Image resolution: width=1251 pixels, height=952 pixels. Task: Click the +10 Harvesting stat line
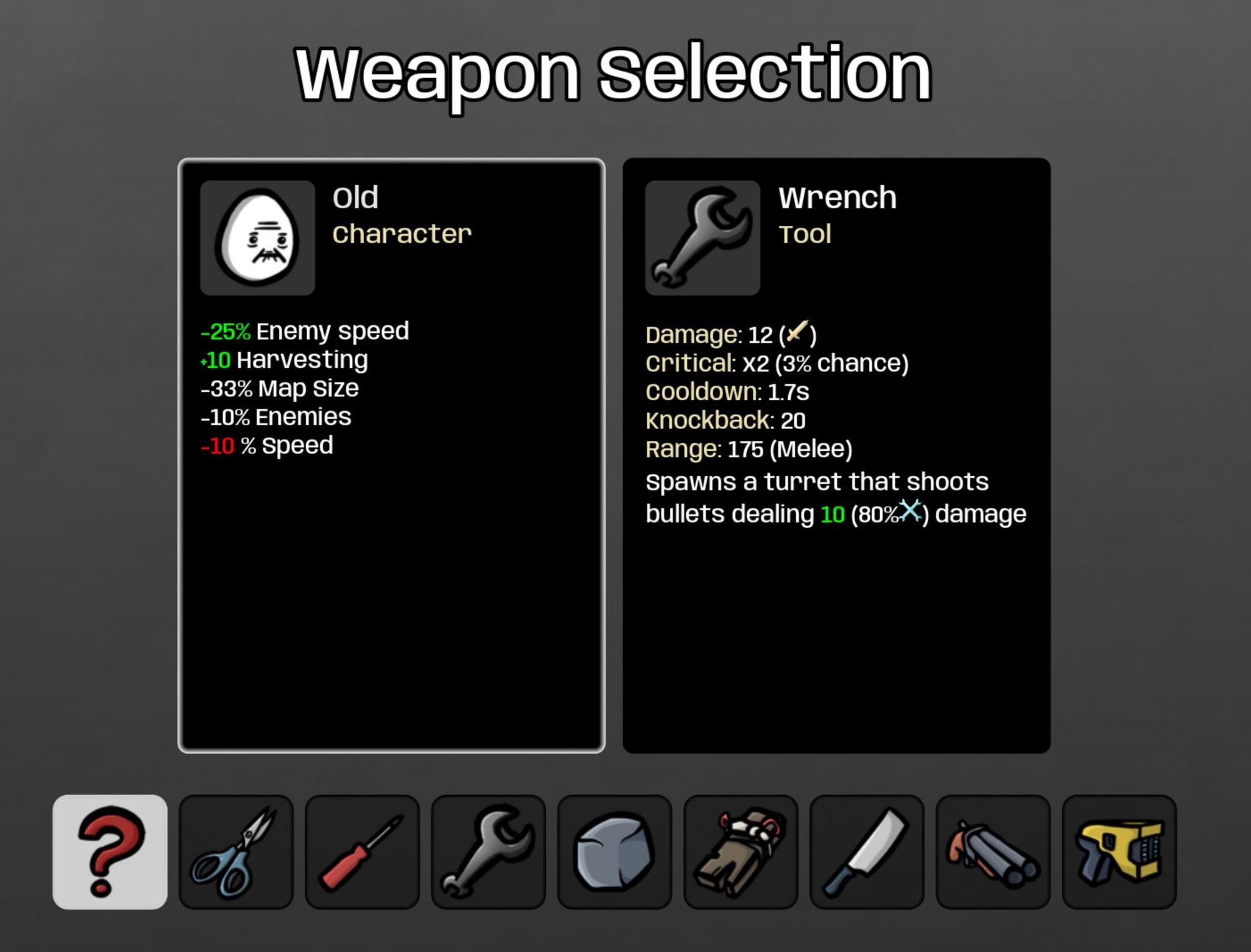(285, 360)
